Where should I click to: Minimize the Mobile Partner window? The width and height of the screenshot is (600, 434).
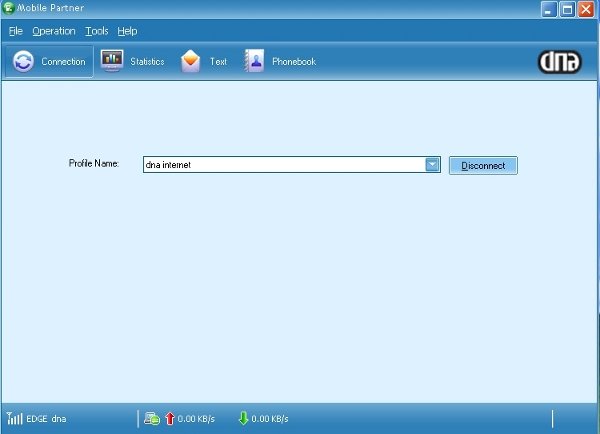pos(549,9)
